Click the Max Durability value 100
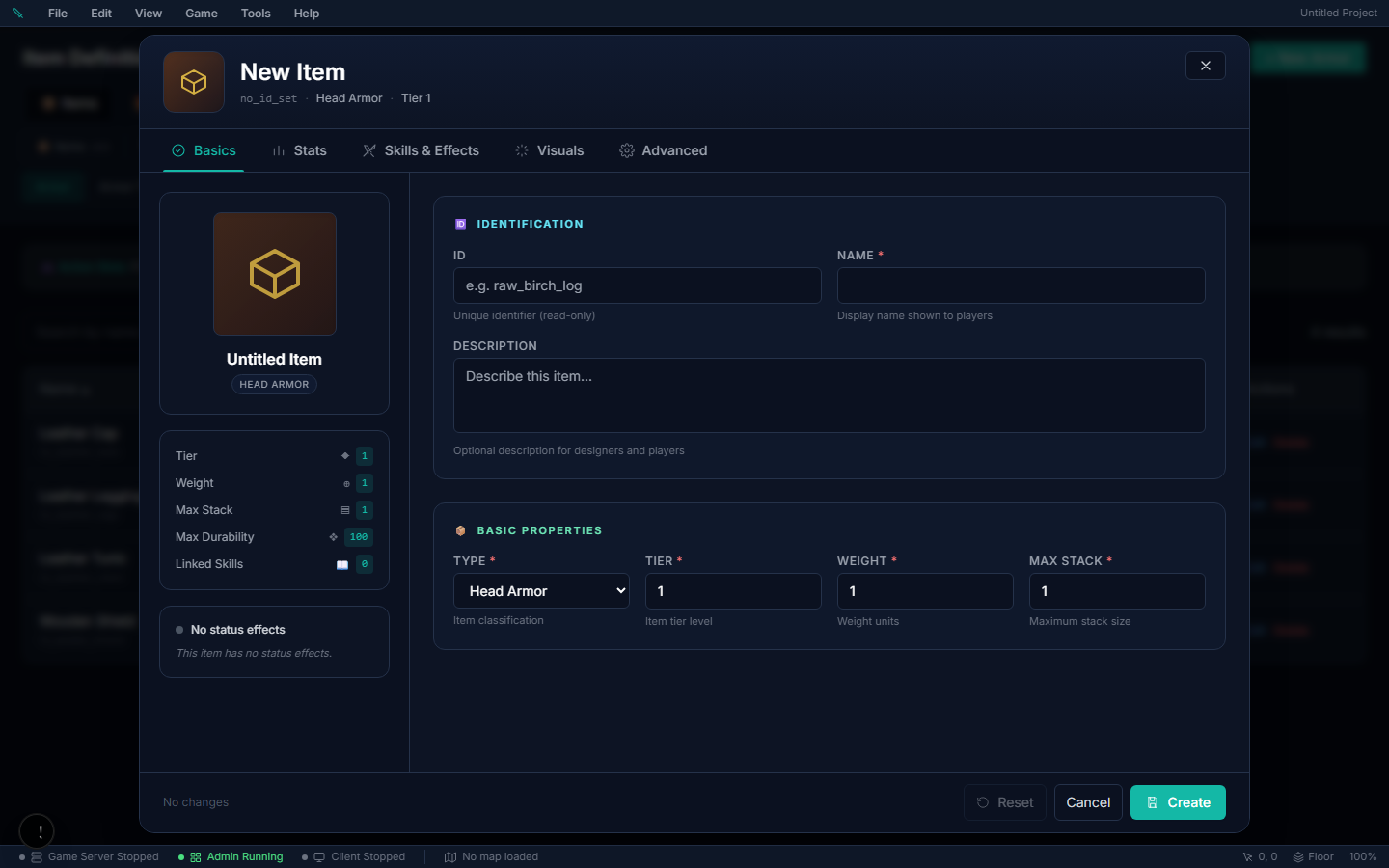The height and width of the screenshot is (868, 1389). click(359, 537)
